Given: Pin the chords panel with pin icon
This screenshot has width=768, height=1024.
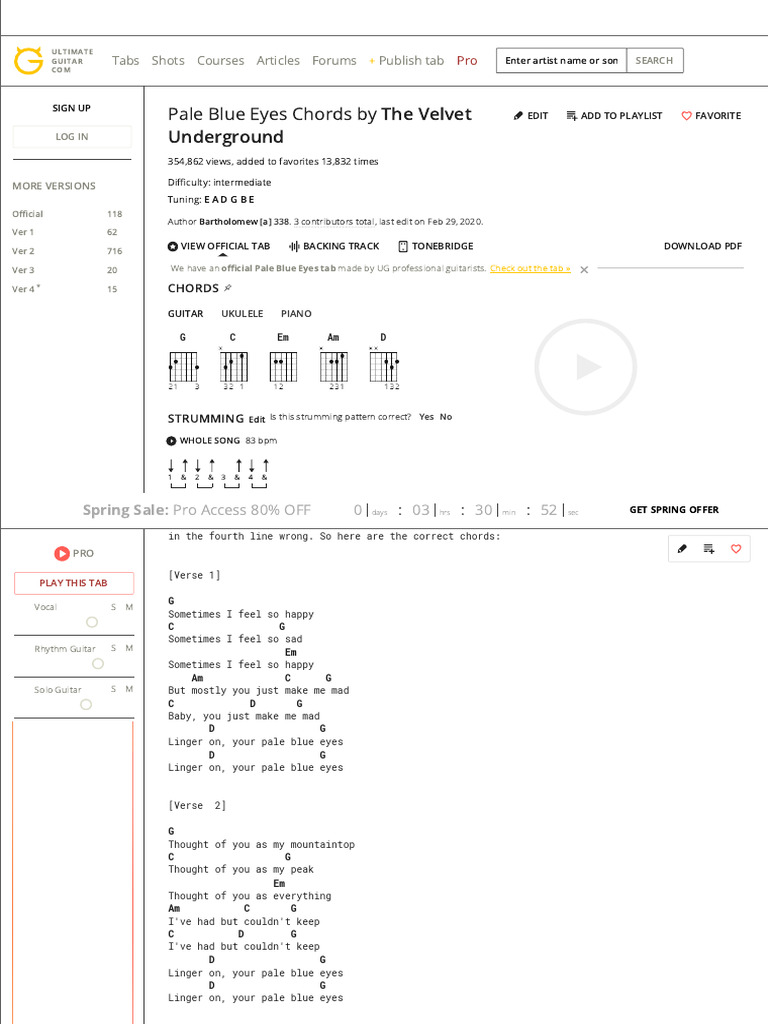Looking at the screenshot, I should click(x=228, y=288).
